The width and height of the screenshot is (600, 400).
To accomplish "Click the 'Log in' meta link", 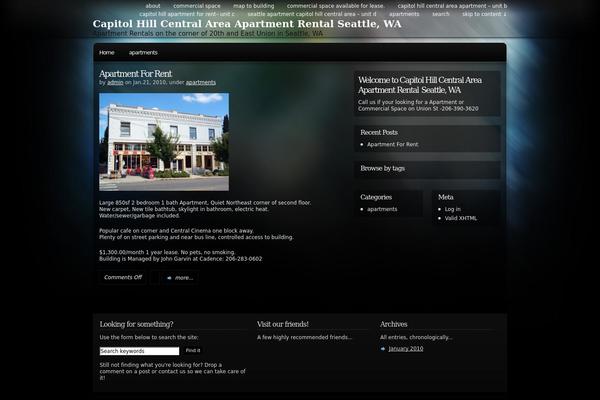I will [453, 209].
